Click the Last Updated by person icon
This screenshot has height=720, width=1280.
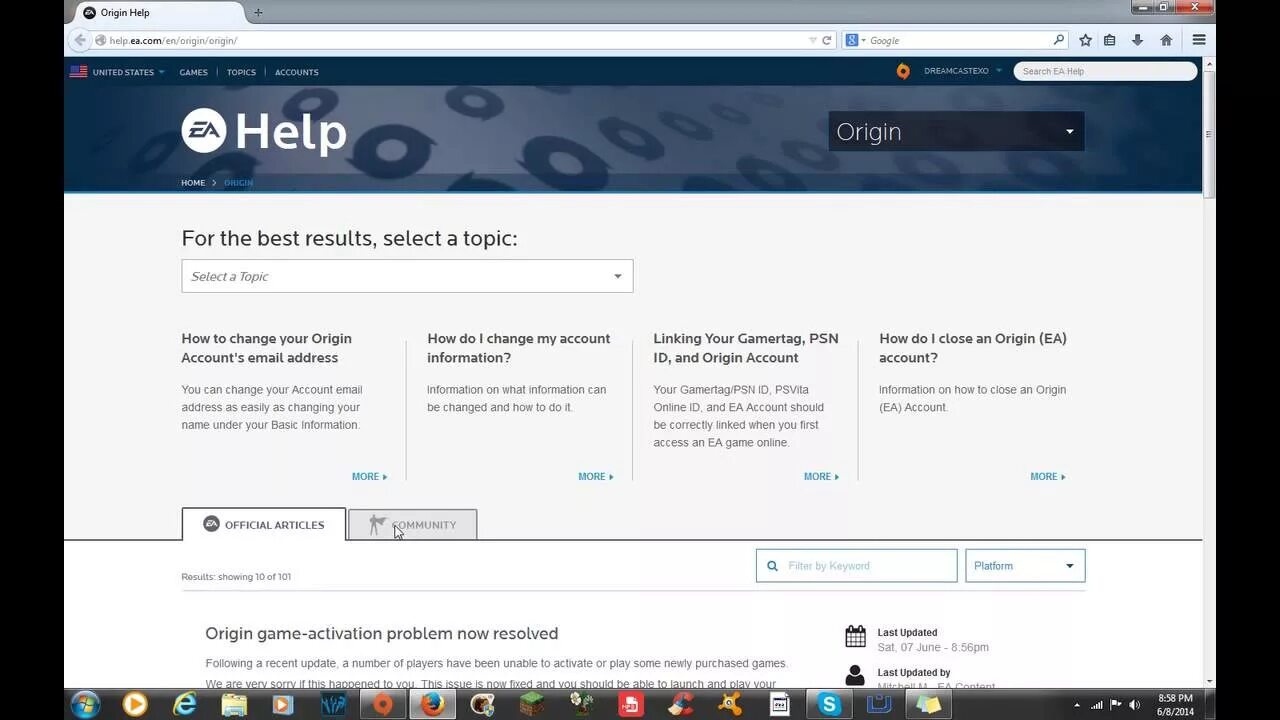point(855,676)
